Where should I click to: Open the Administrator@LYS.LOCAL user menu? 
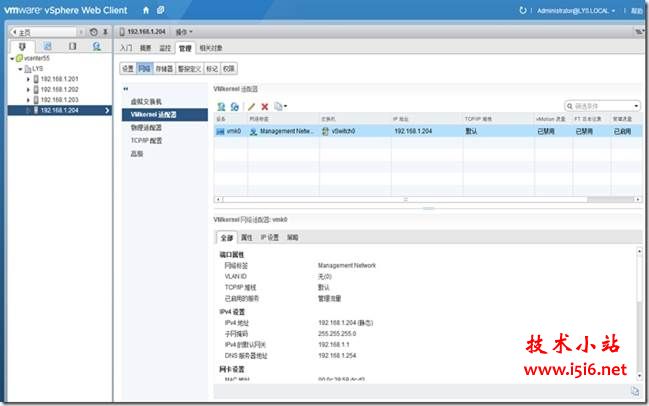576,11
